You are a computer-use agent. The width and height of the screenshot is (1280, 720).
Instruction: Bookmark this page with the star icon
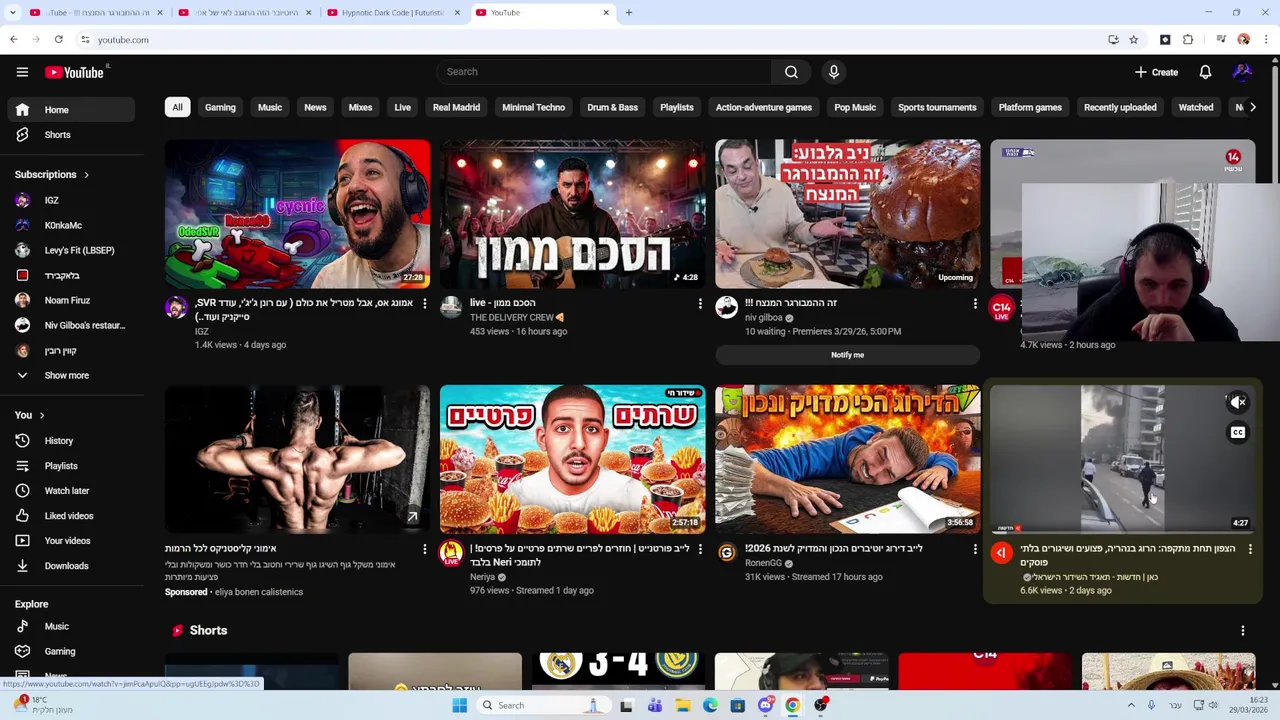1133,40
